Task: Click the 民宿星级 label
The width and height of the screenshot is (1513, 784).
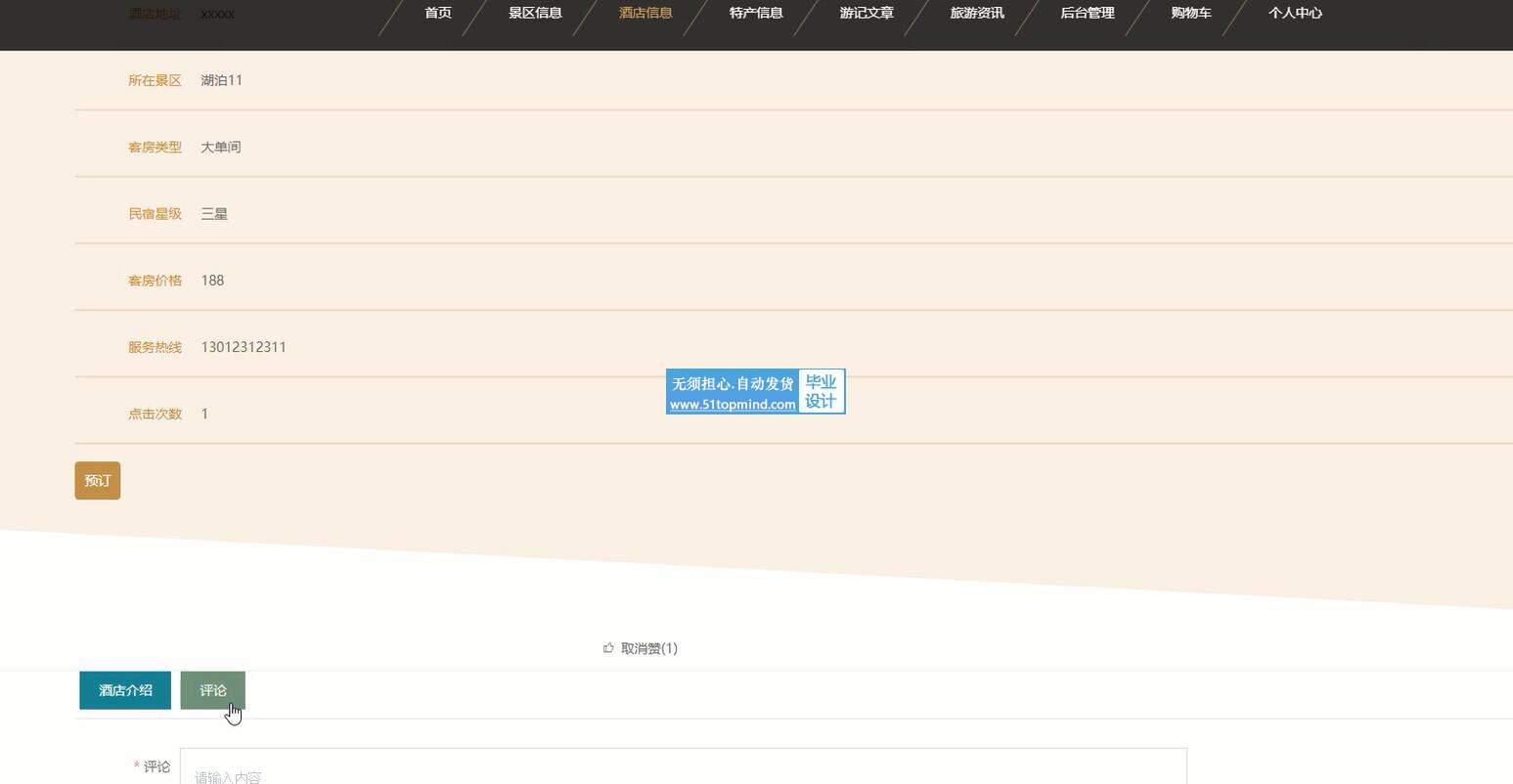Action: (x=155, y=213)
